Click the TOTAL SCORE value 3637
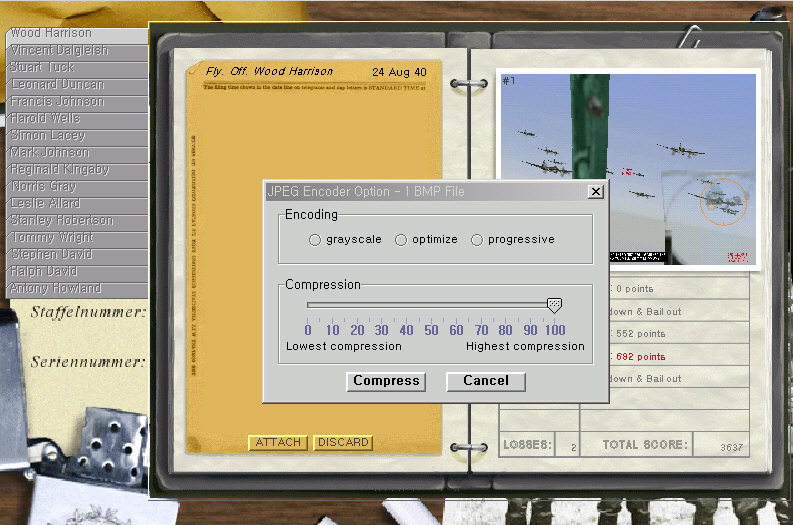 [731, 447]
